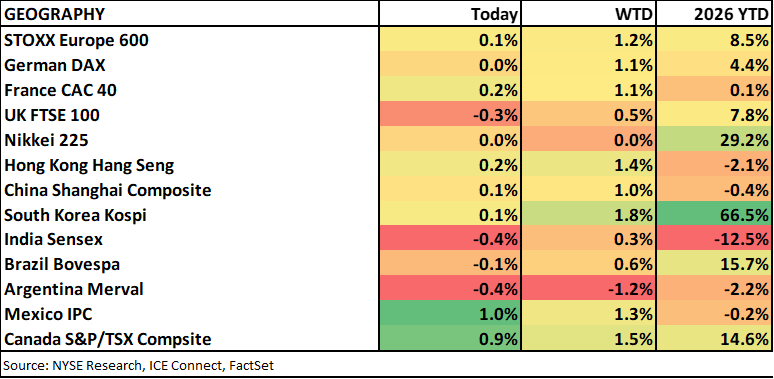Click the Argentina Merval WTD -1.2% cell

coord(588,290)
